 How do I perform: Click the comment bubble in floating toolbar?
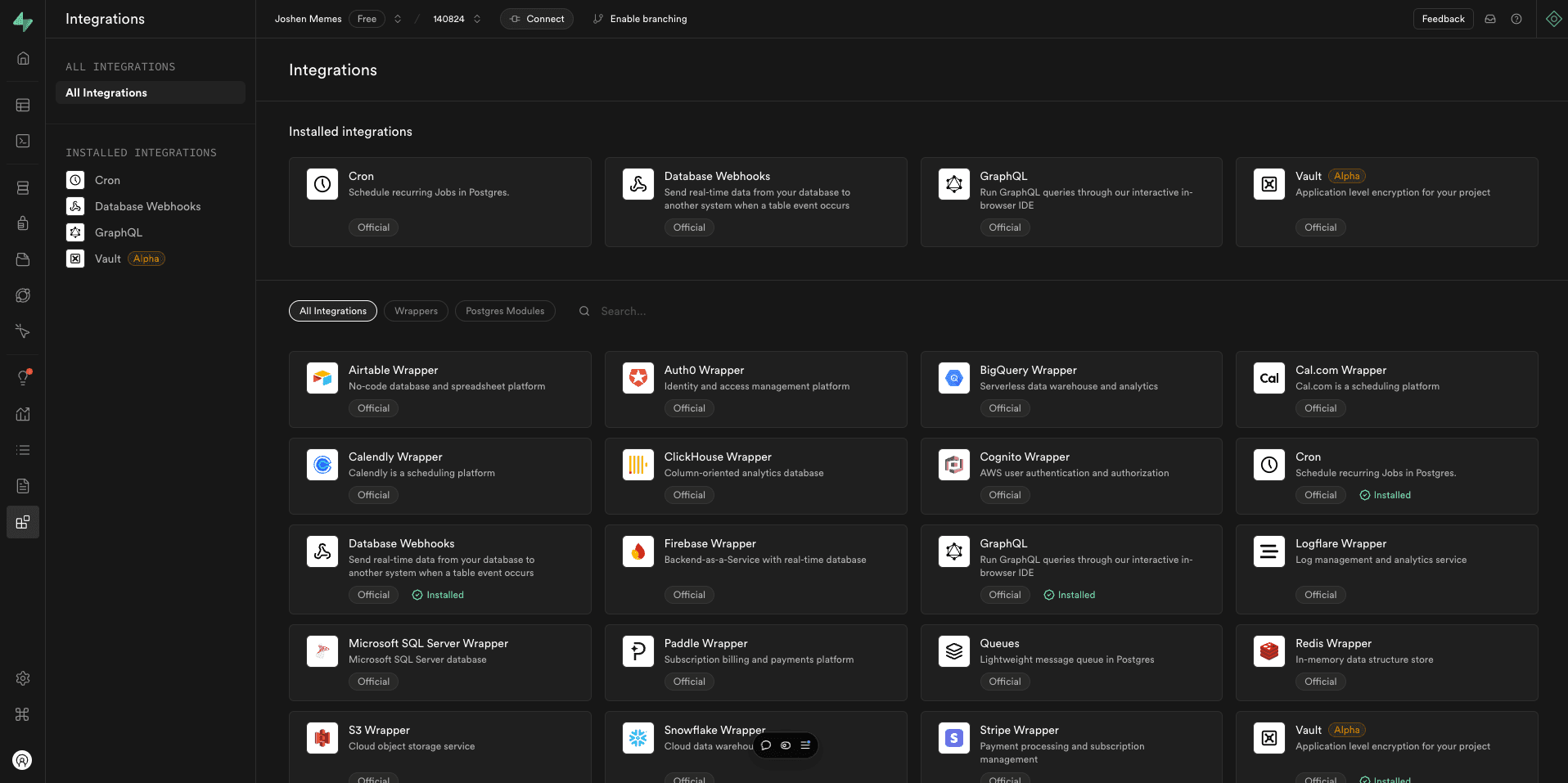(766, 745)
